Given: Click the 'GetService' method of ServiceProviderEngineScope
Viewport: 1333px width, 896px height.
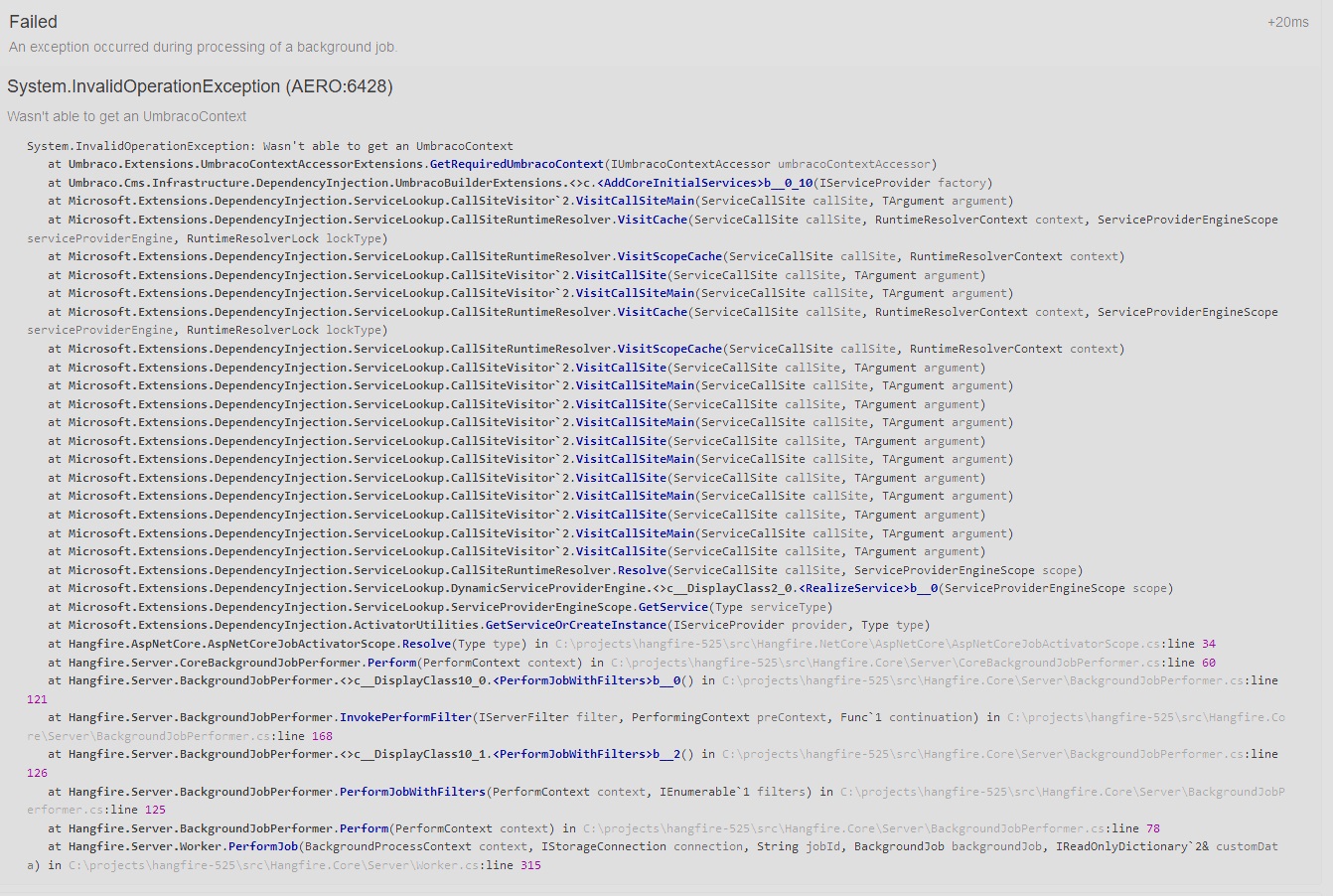Looking at the screenshot, I should 673,607.
